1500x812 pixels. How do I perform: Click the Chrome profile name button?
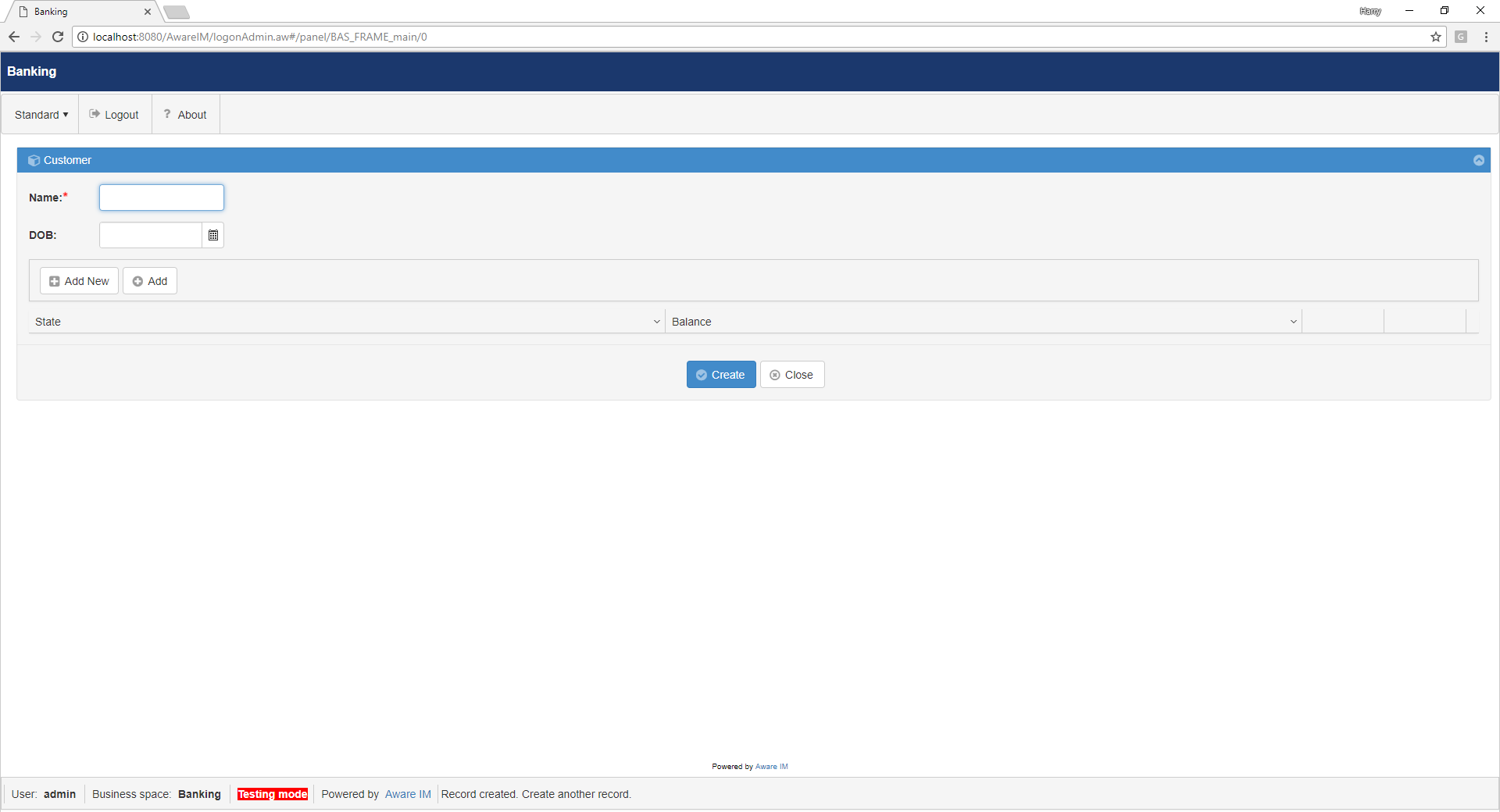point(1370,11)
